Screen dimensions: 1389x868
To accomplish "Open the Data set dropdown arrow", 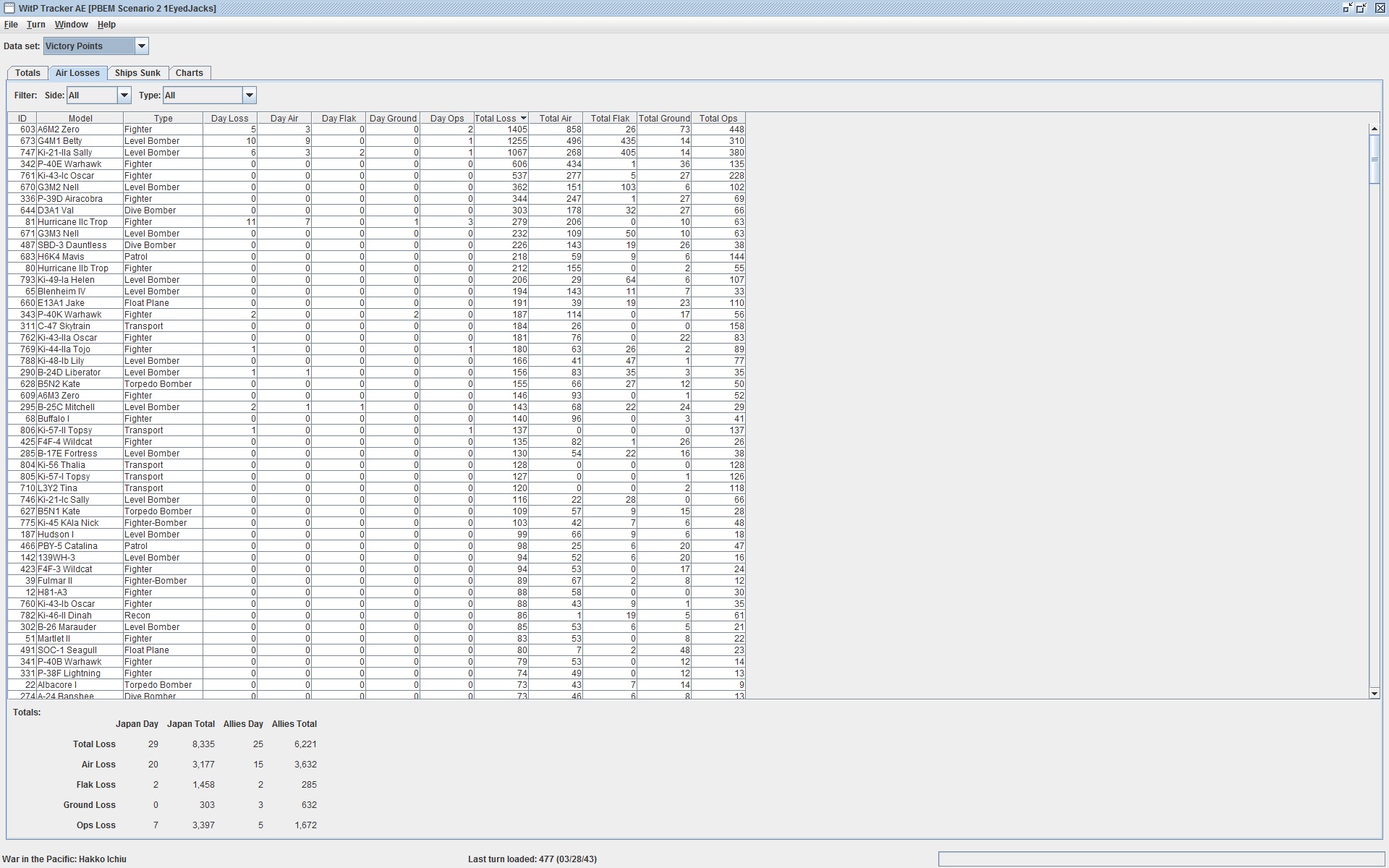I will coord(142,46).
